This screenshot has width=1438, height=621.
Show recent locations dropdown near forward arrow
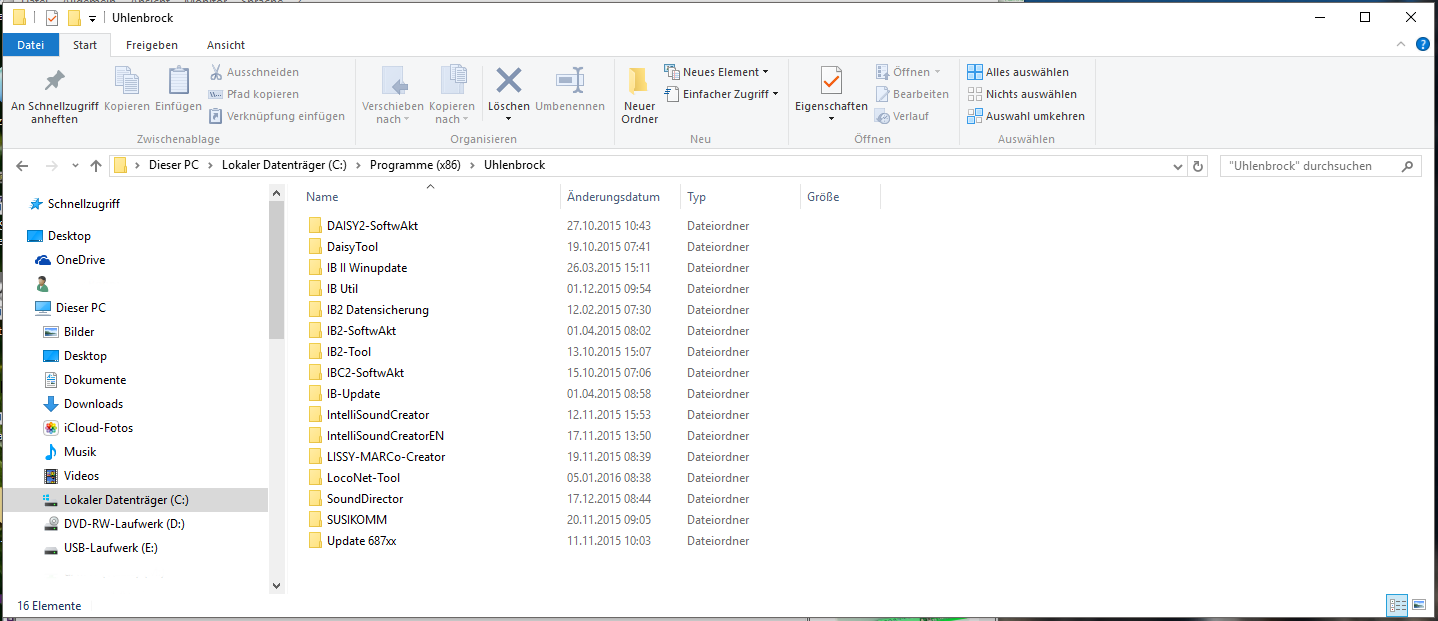coord(73,166)
